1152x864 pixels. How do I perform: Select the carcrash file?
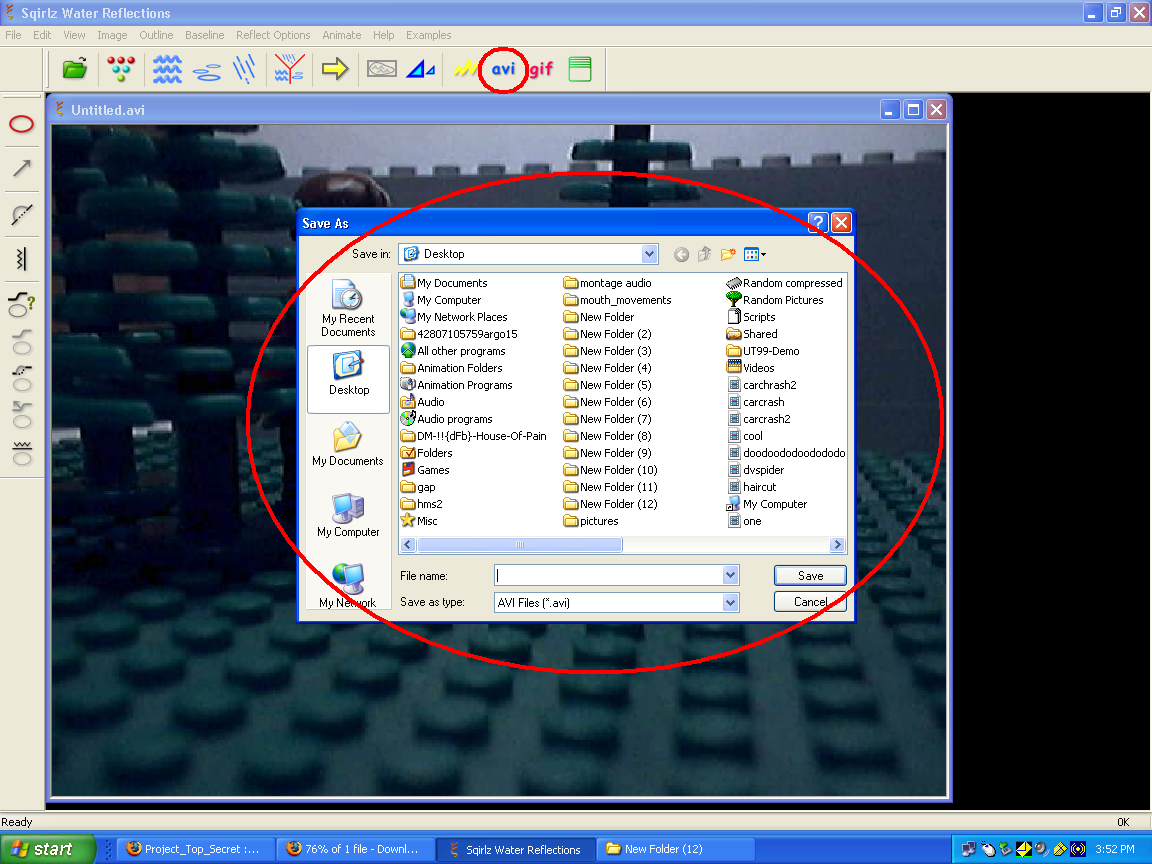point(755,402)
